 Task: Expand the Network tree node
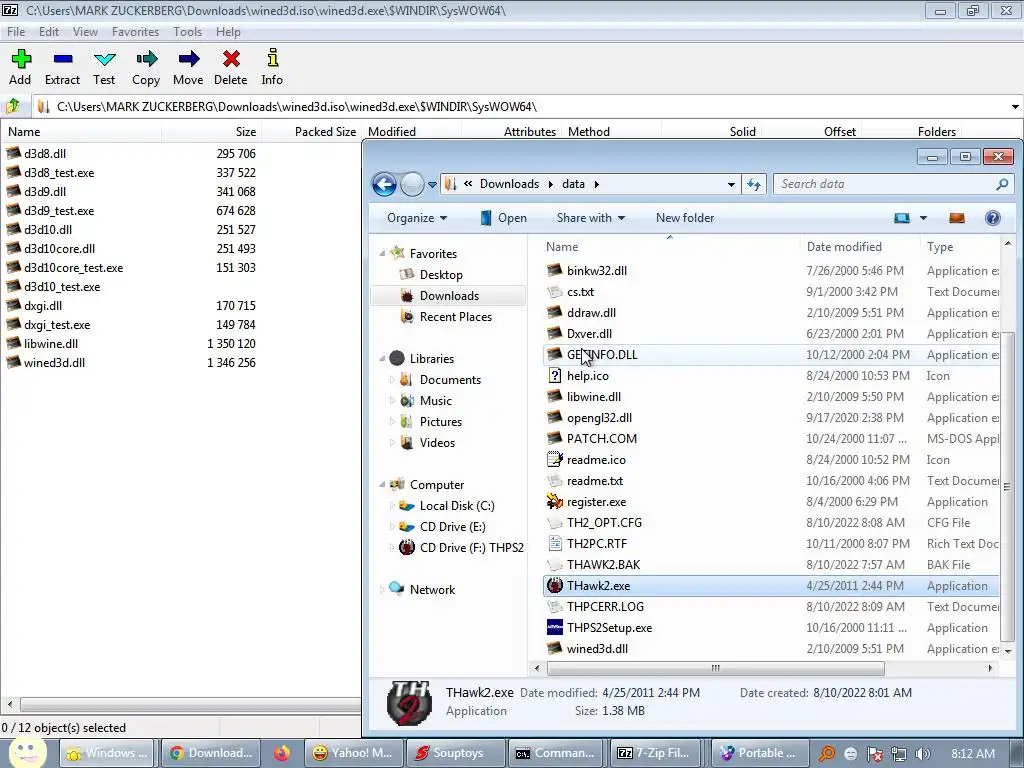tap(382, 589)
